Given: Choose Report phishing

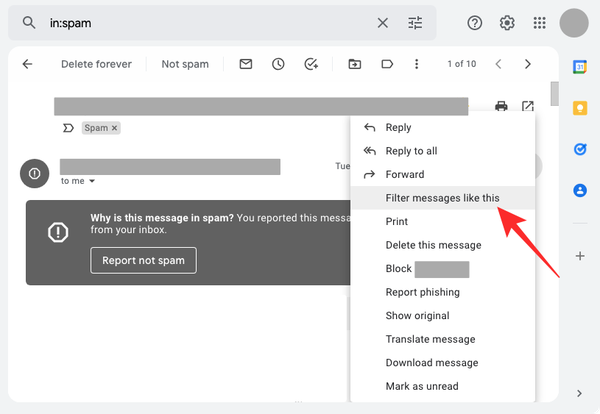Looking at the screenshot, I should (442, 292).
